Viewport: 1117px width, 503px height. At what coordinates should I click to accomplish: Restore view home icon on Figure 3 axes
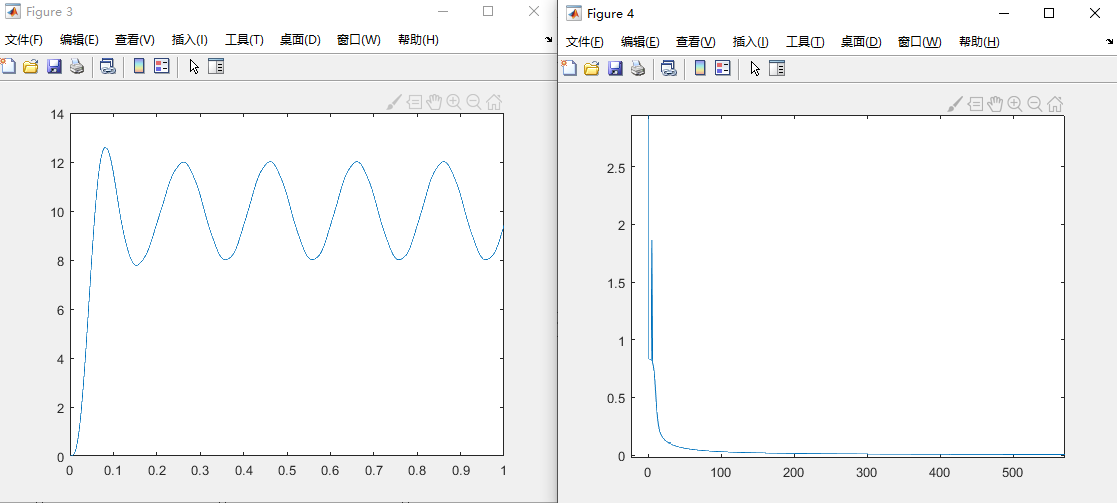[494, 103]
